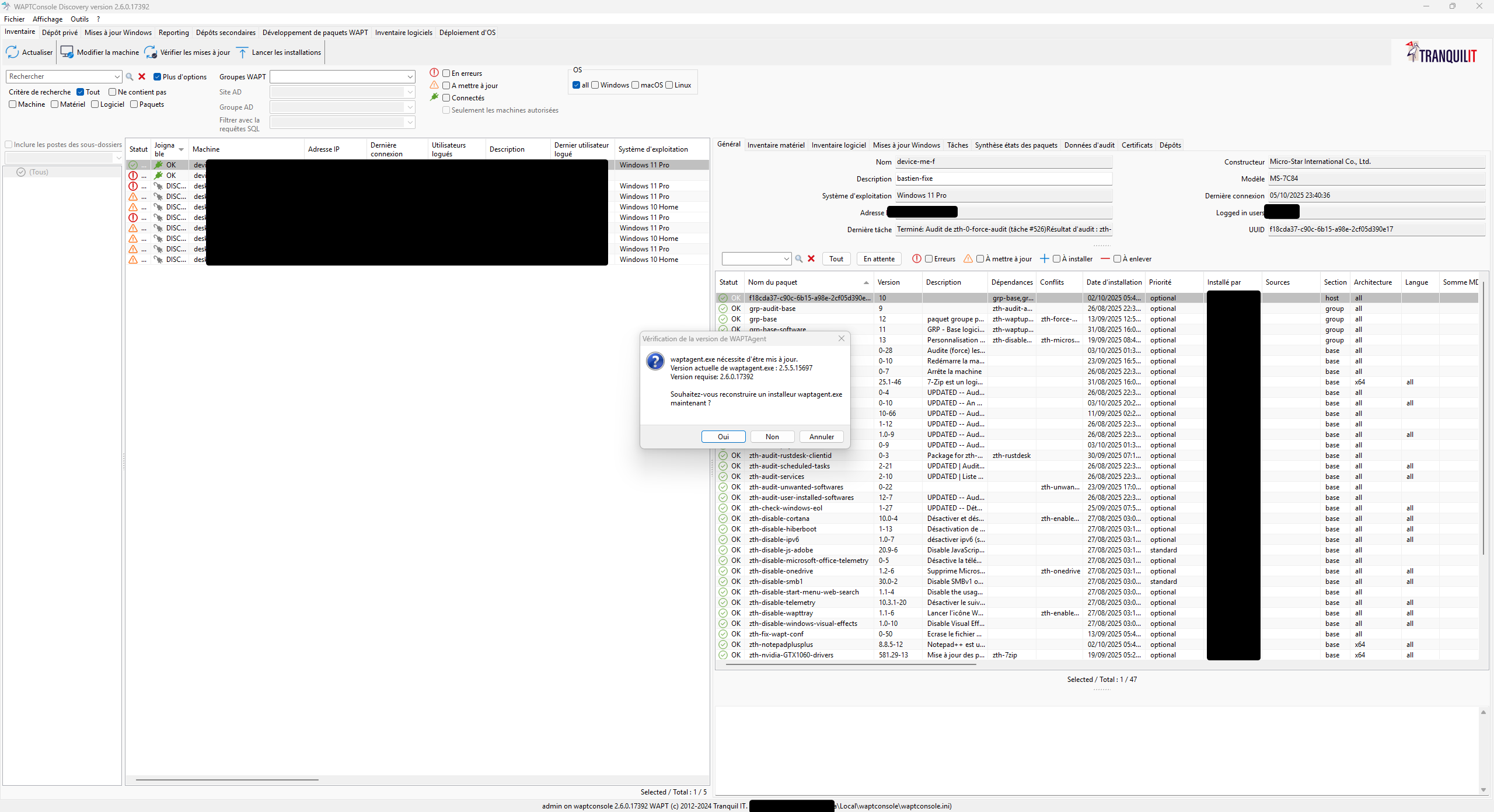Expand the Rechercher combo box arrow

(x=117, y=76)
